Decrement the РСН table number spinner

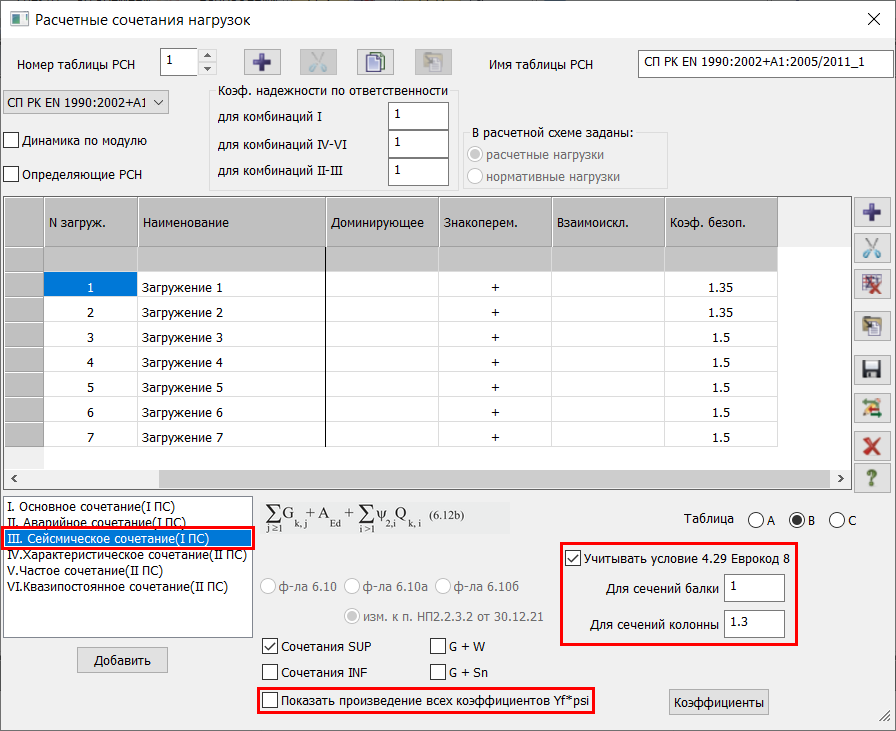(x=208, y=69)
